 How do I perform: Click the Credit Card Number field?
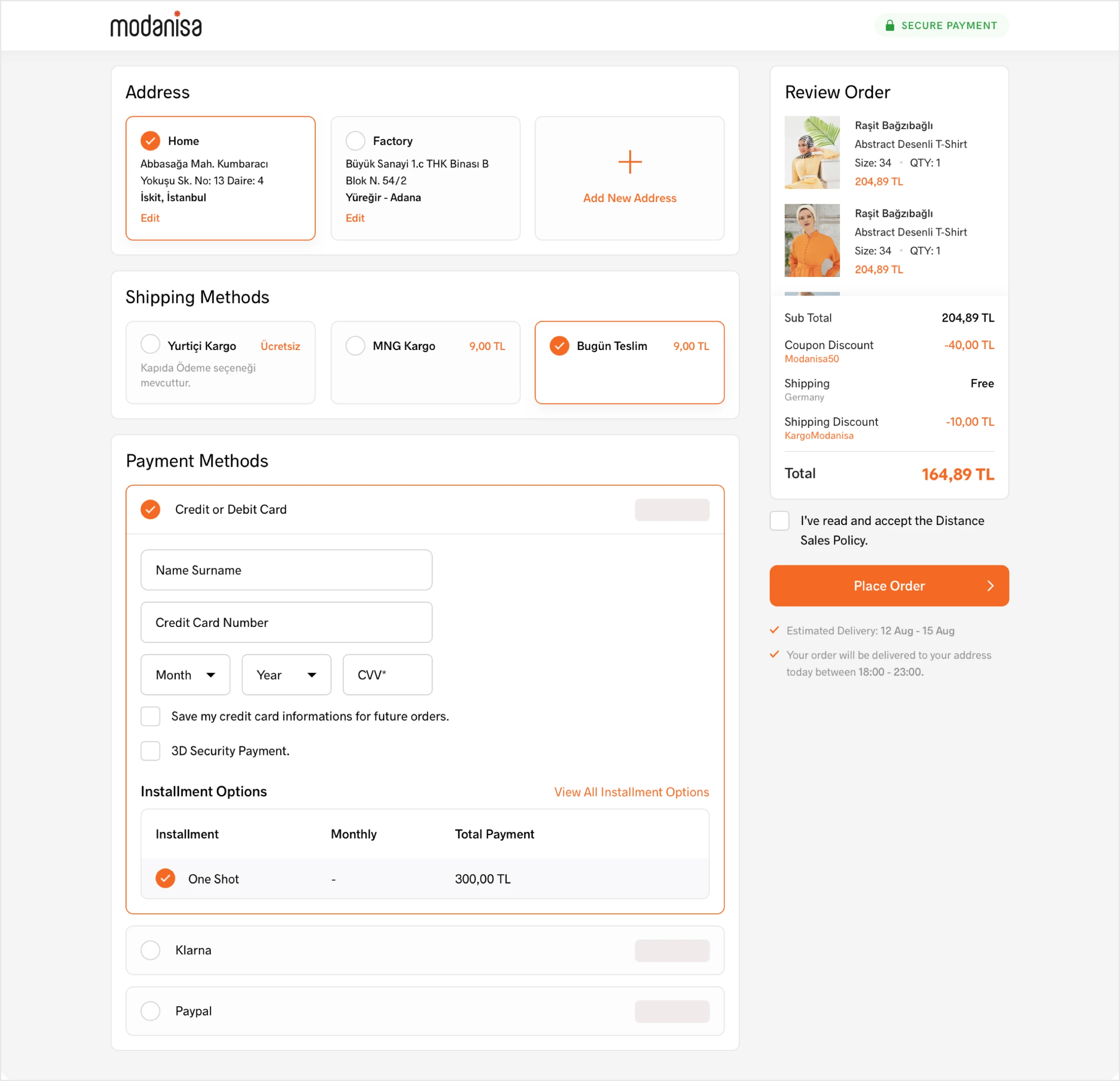pyautogui.click(x=286, y=622)
